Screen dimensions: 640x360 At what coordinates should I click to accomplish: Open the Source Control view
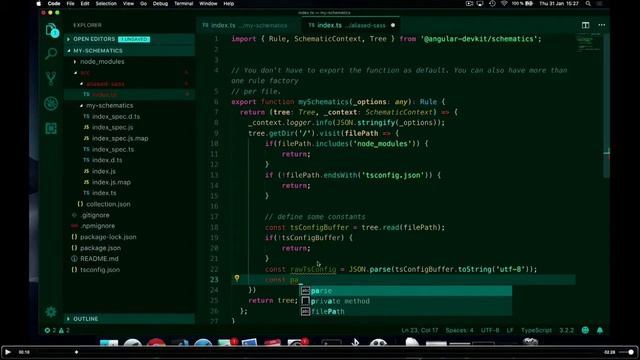51,78
